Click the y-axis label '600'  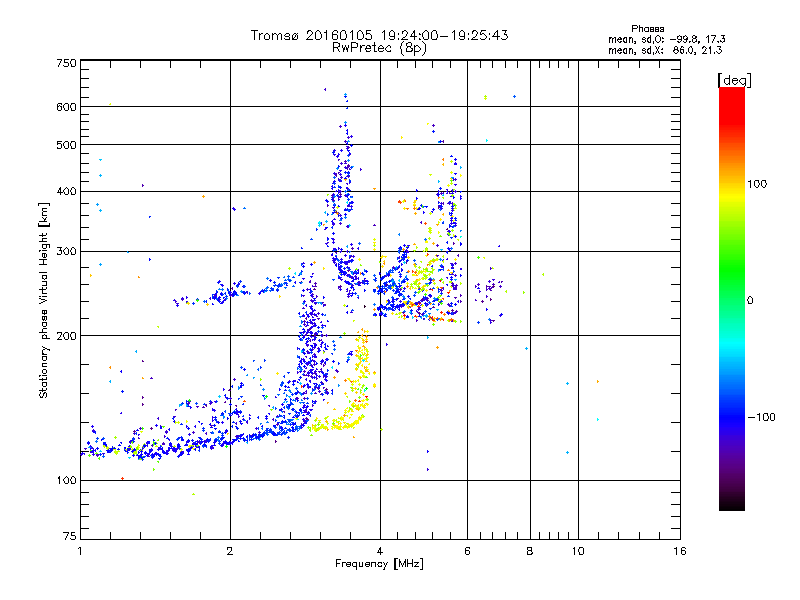point(66,107)
